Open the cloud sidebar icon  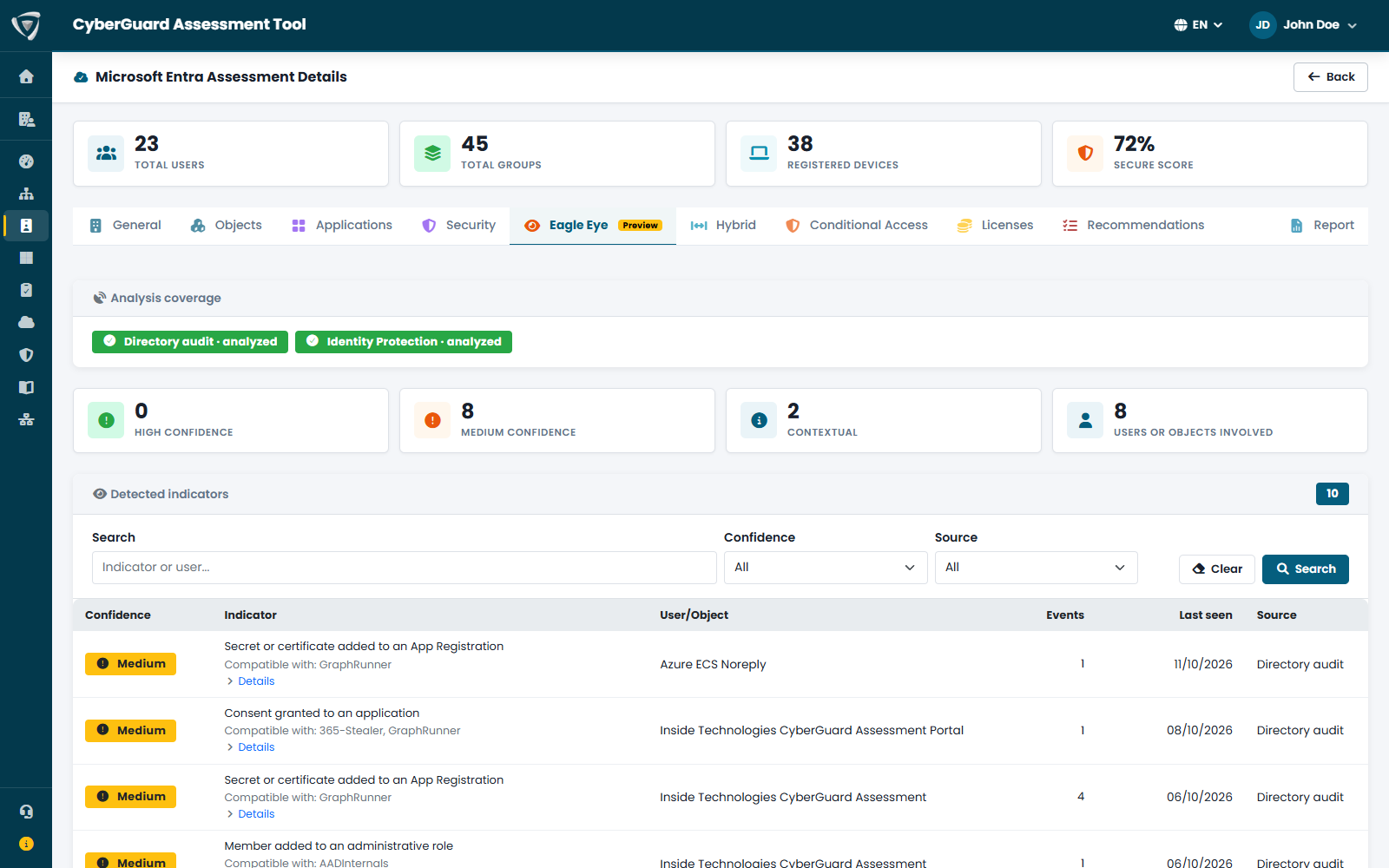point(26,322)
